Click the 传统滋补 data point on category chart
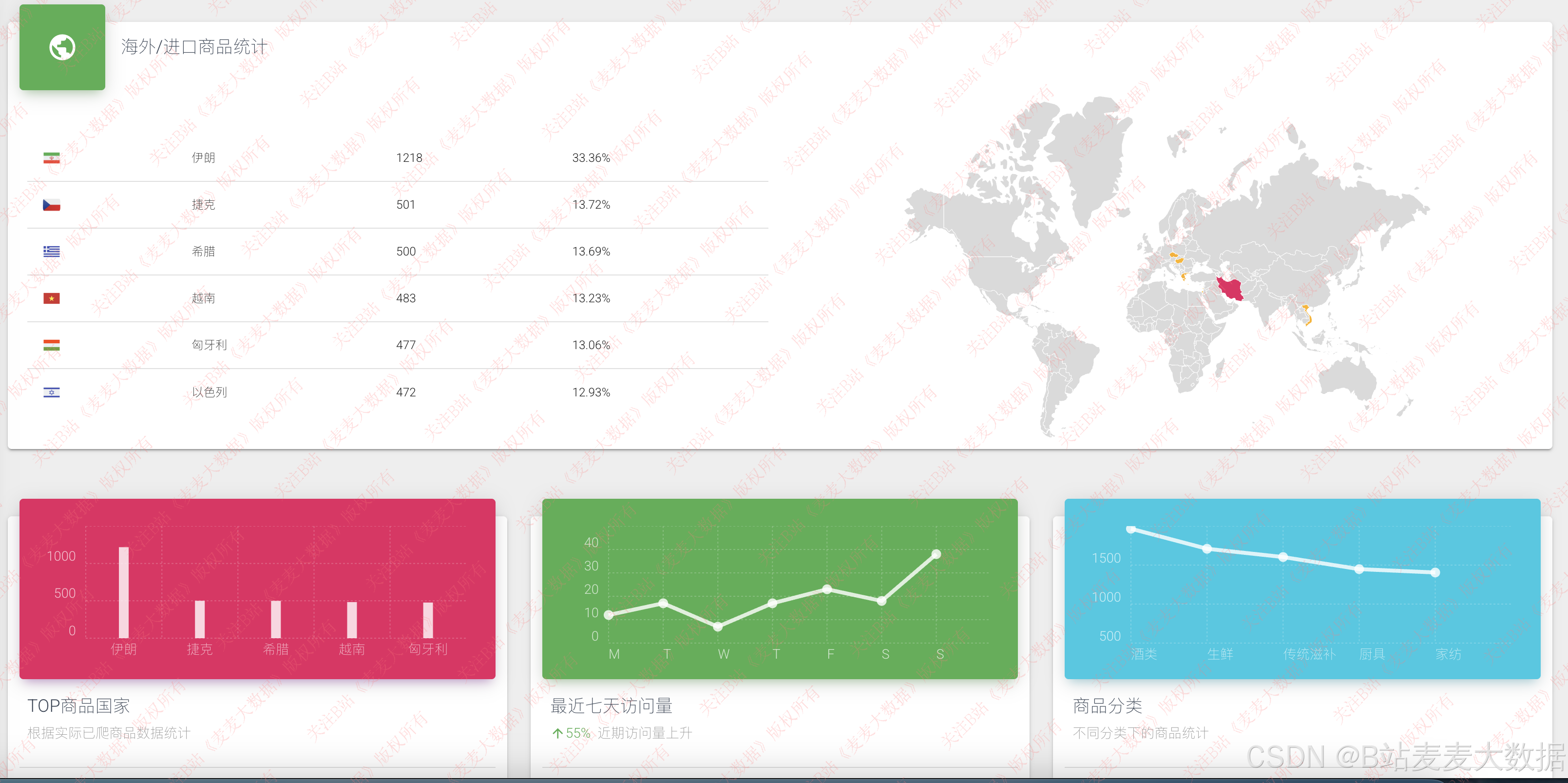Screen dimensions: 1568x783 point(1283,557)
